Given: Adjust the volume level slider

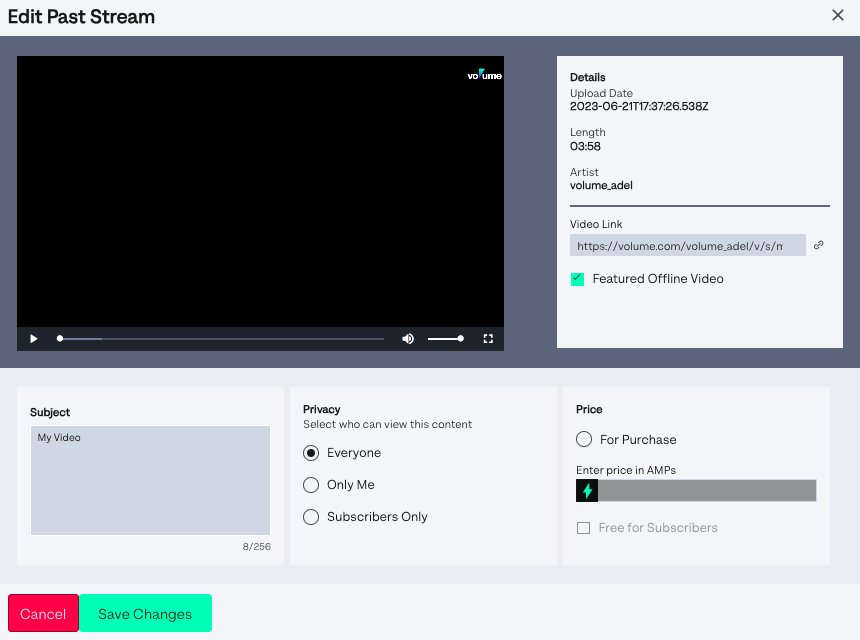Looking at the screenshot, I should click(446, 339).
